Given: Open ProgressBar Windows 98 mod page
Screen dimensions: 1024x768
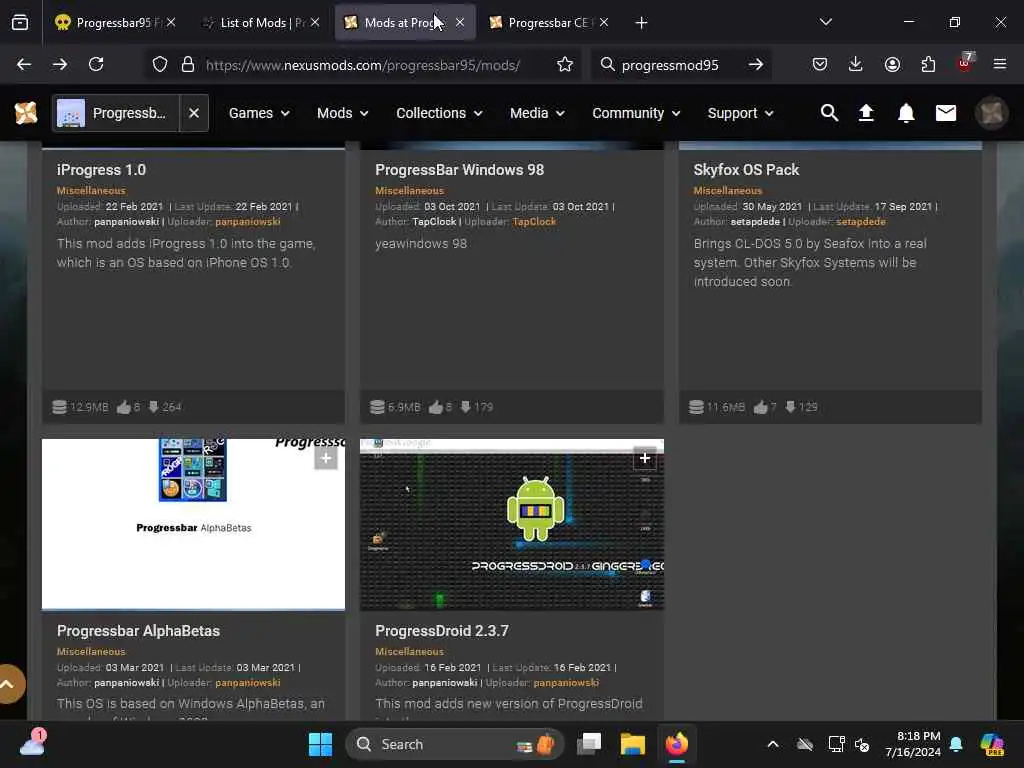Looking at the screenshot, I should [459, 170].
